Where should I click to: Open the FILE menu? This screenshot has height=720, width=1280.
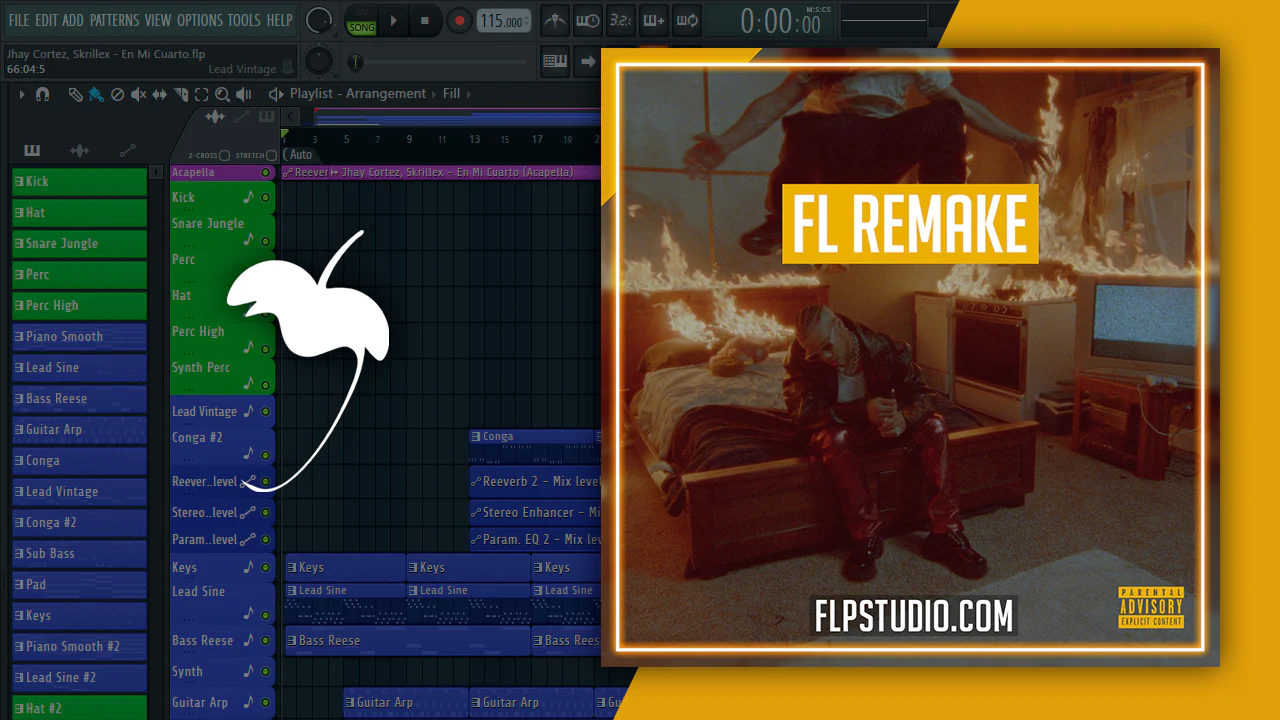pos(19,20)
